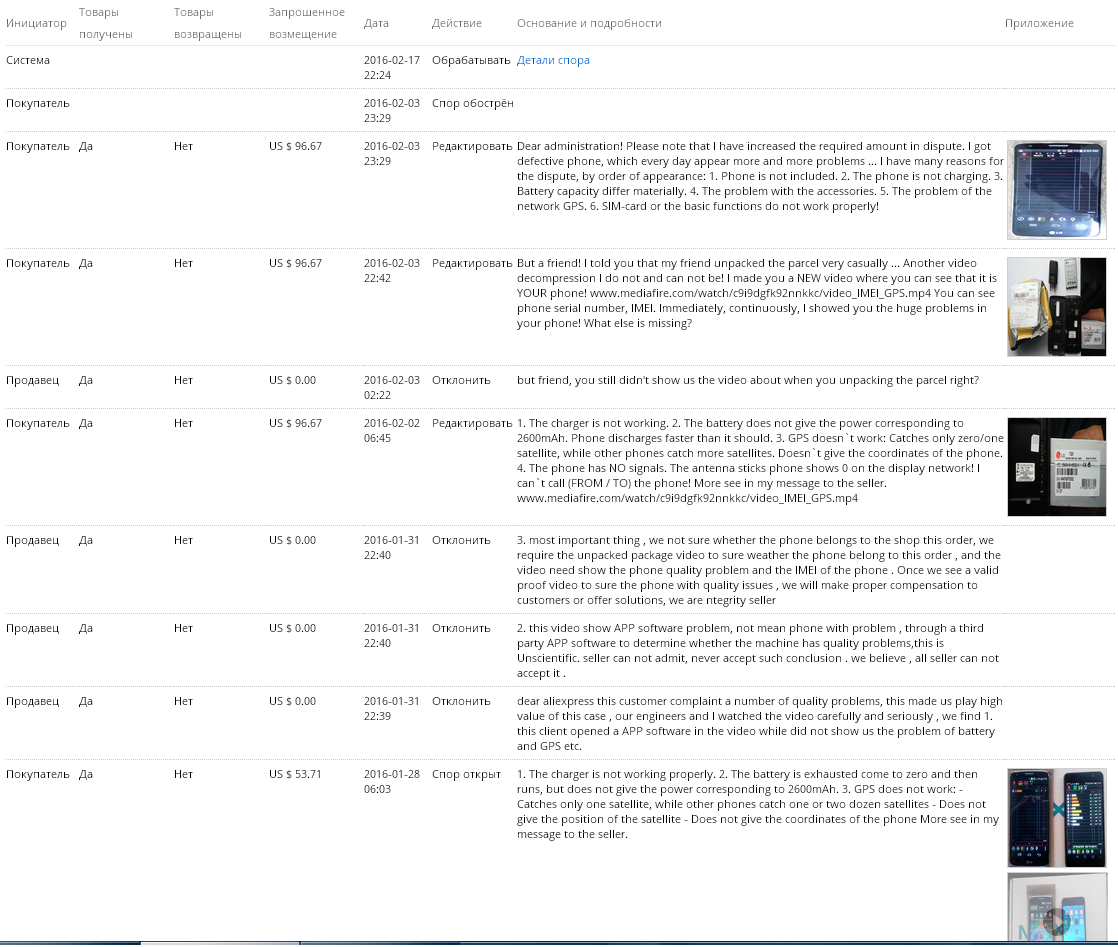Click the Система initiator cell
Viewport: 1118px width, 947px height.
pyautogui.click(x=28, y=60)
